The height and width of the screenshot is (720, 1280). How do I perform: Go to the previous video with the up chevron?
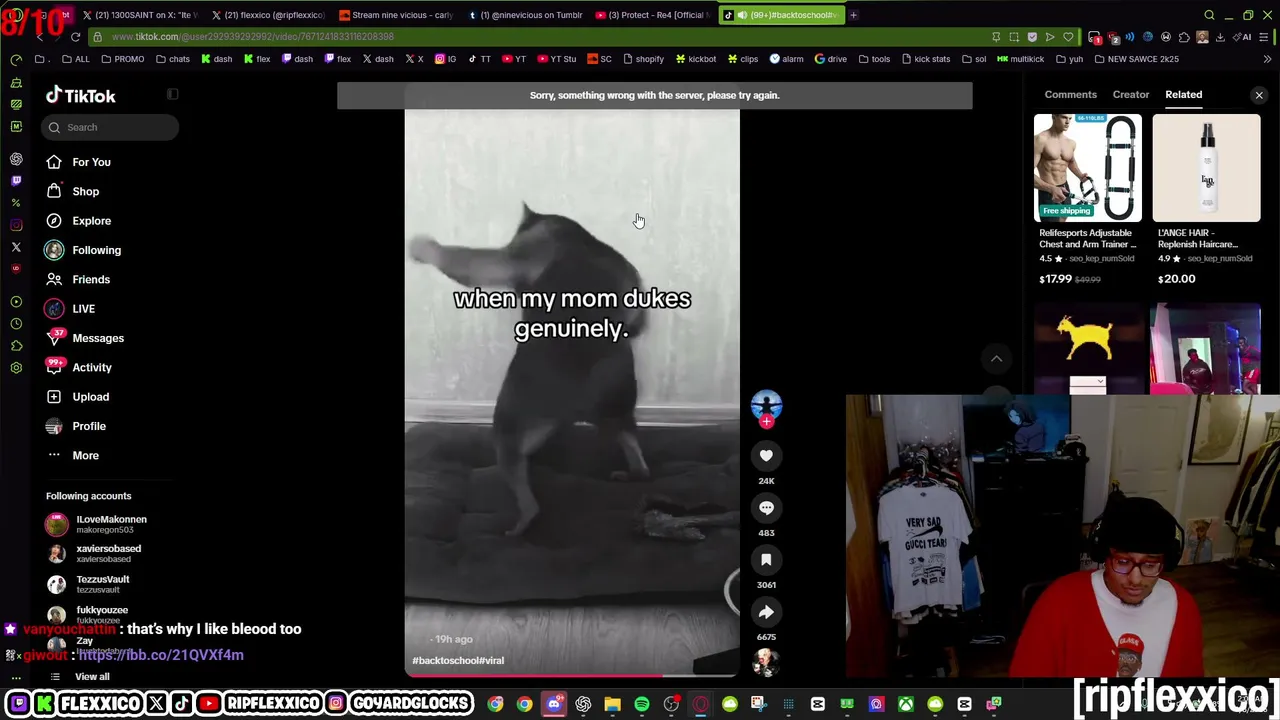(x=996, y=359)
